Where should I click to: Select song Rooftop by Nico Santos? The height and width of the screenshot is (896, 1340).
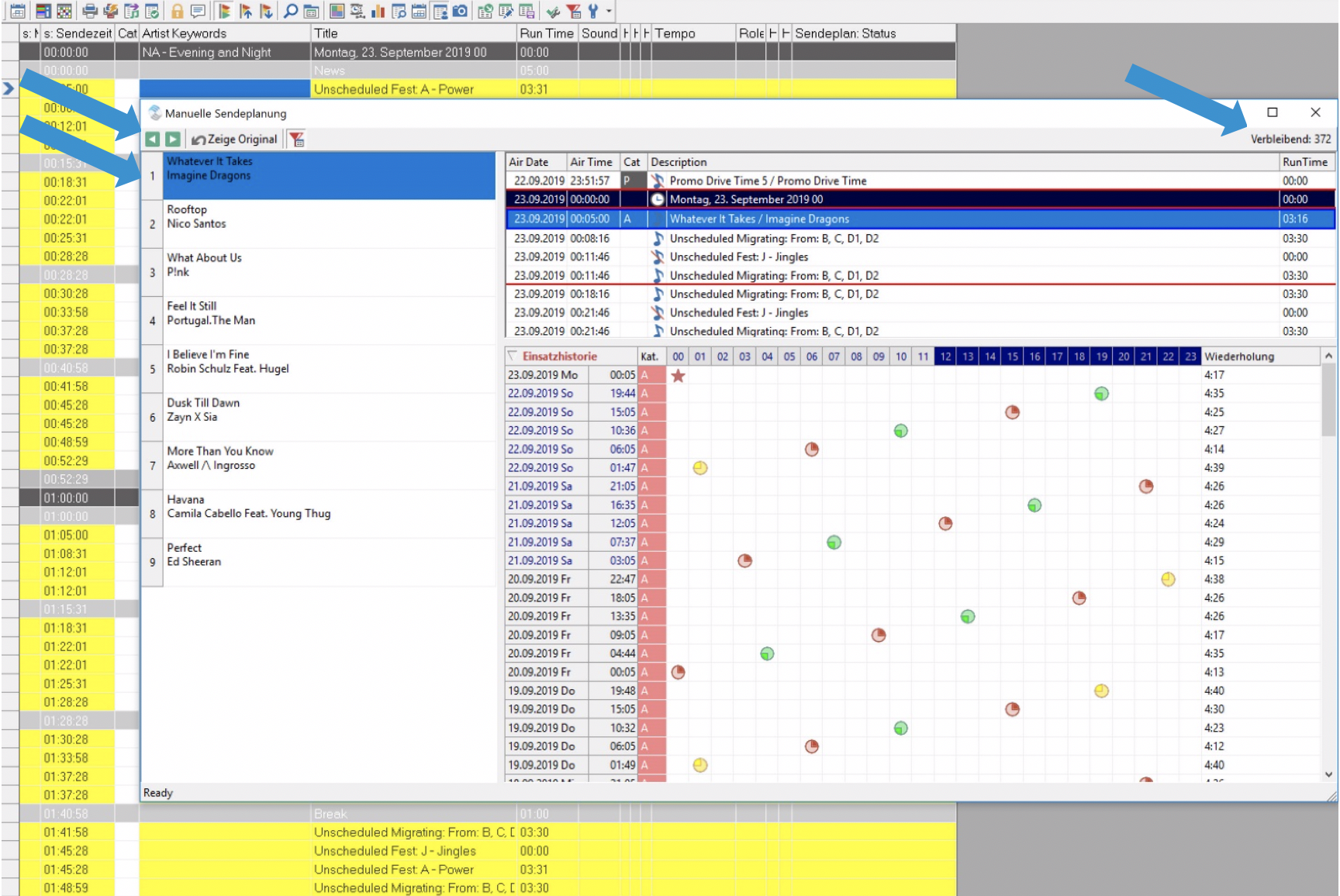[318, 224]
